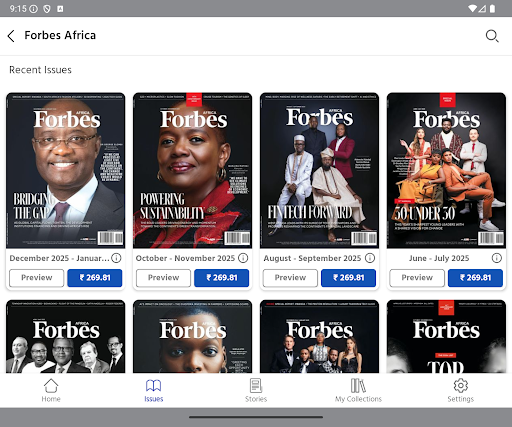Show info for December 2025 issue
The image size is (512, 427).
click(116, 258)
